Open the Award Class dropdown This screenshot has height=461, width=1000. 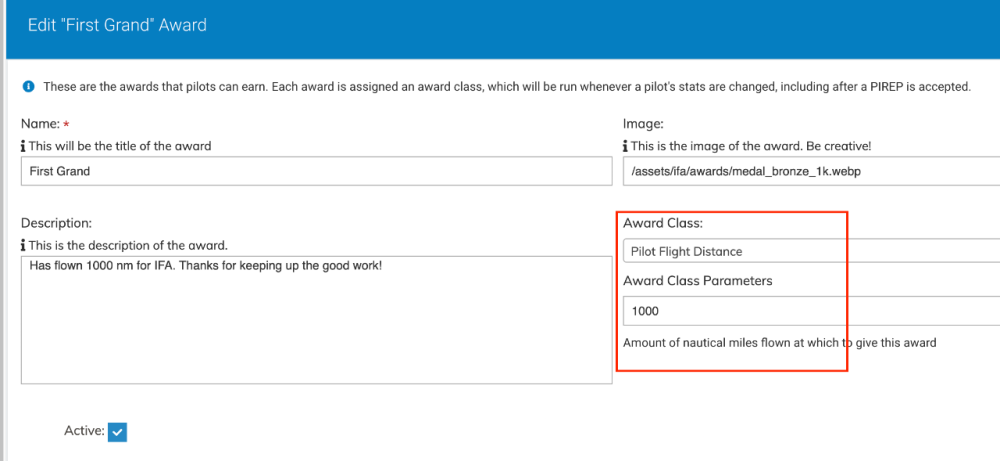[x=810, y=251]
